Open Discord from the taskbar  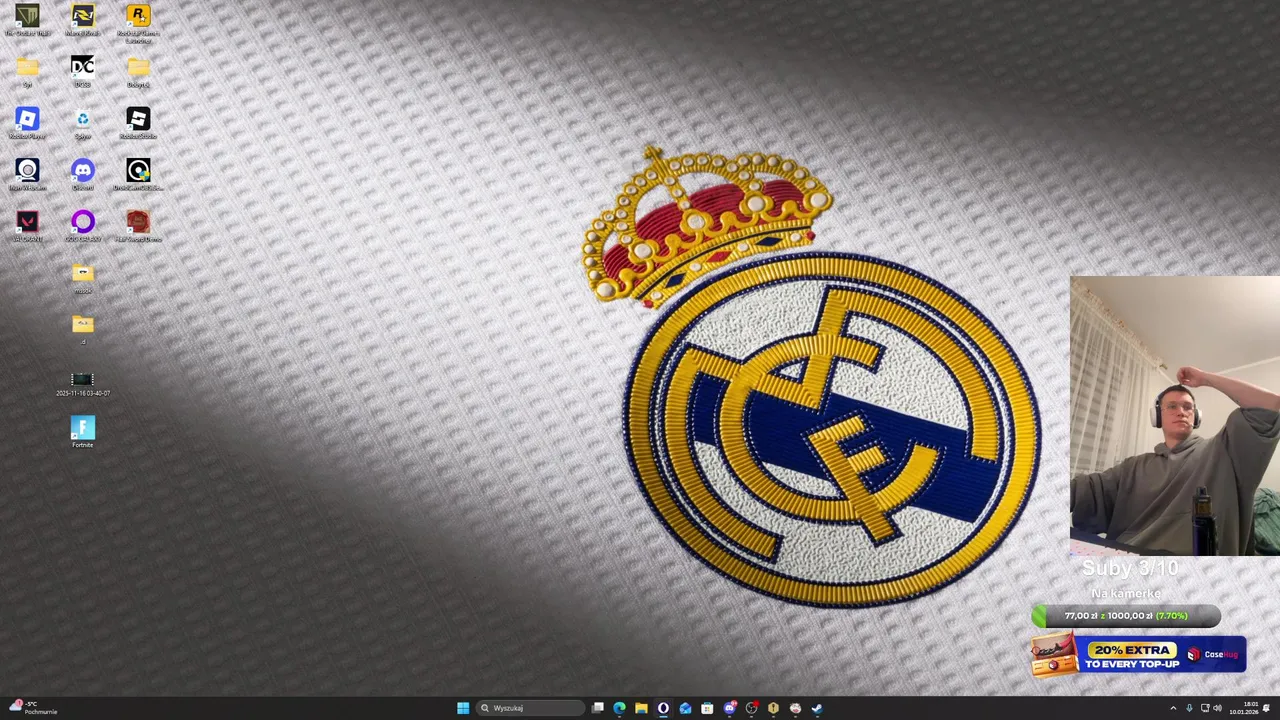[x=730, y=708]
